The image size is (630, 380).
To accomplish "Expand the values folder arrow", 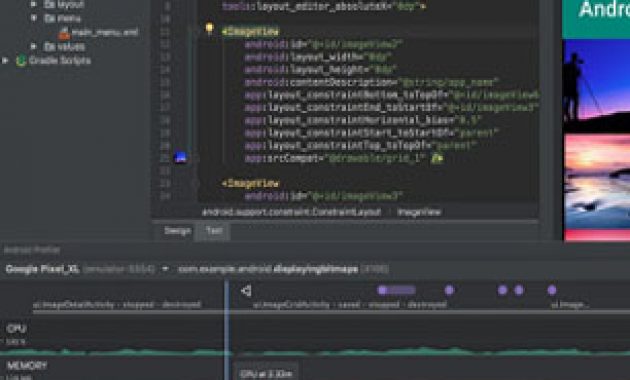I will click(x=34, y=47).
